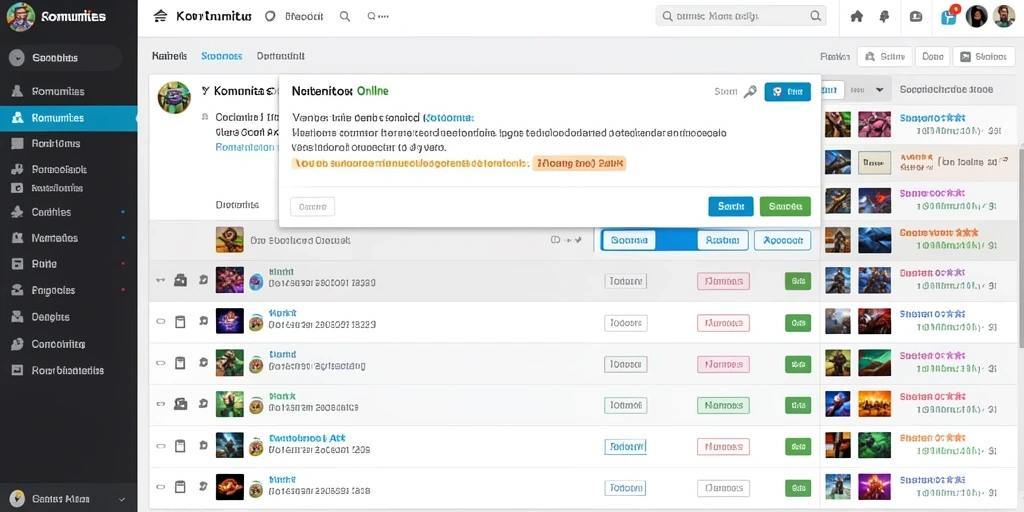Click the magnifier followed by three dots in the header

point(378,16)
